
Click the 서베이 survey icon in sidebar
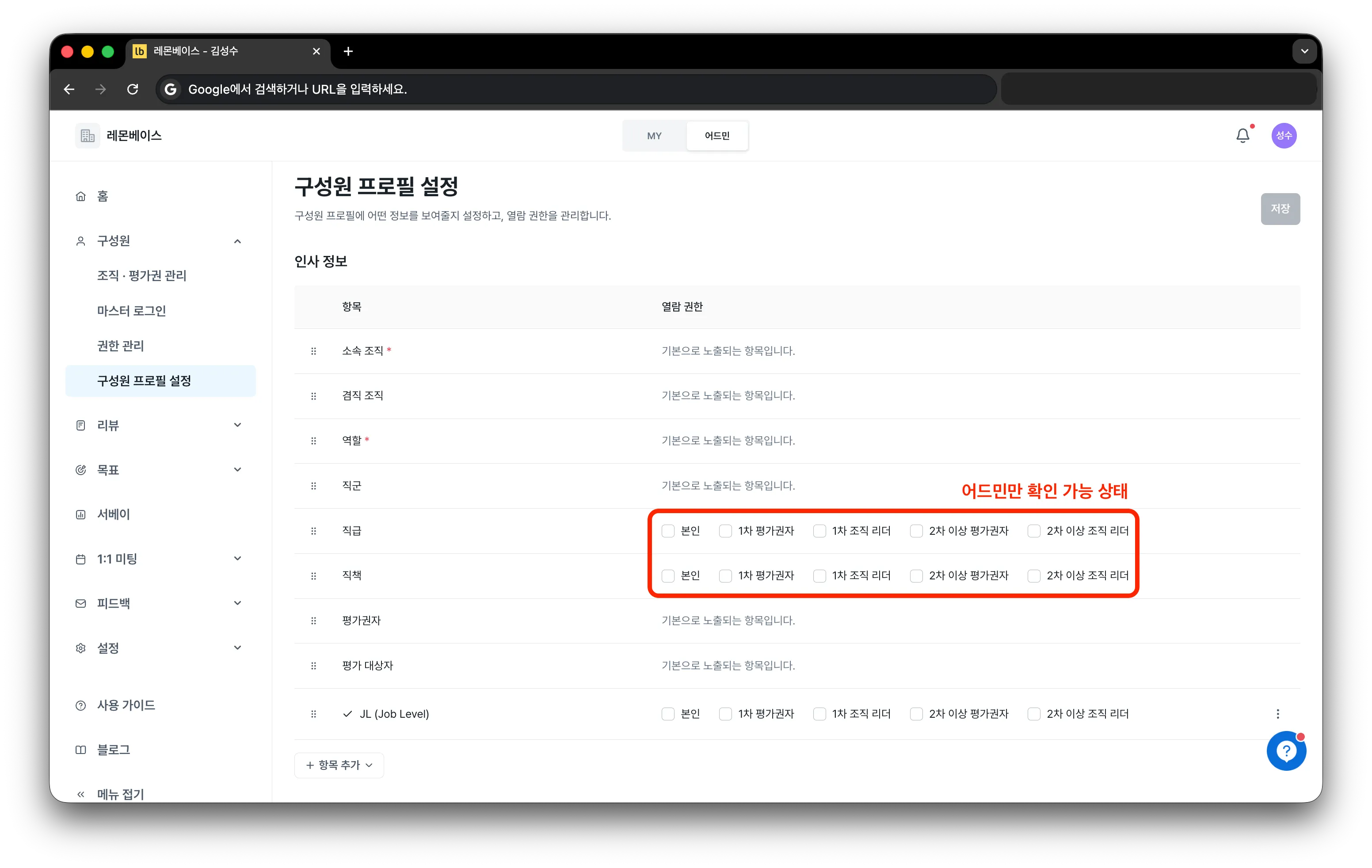[x=81, y=514]
